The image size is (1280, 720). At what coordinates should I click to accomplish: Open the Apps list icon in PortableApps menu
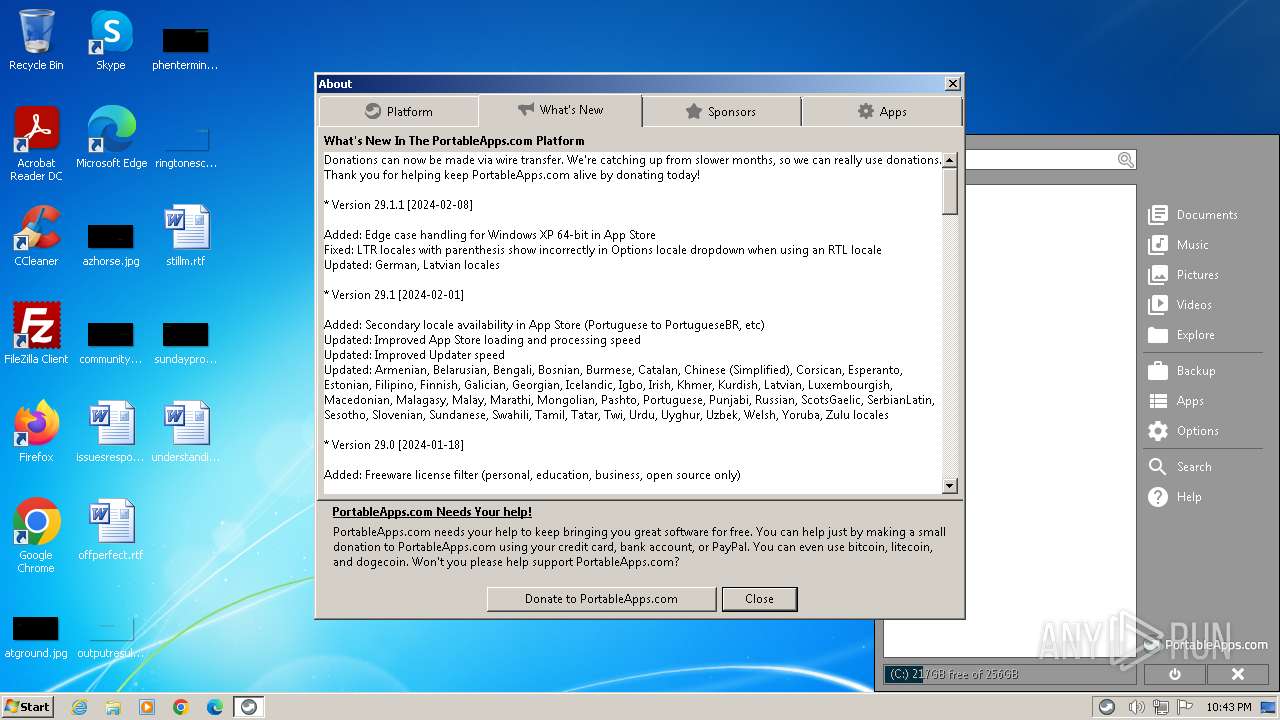[x=1158, y=401]
